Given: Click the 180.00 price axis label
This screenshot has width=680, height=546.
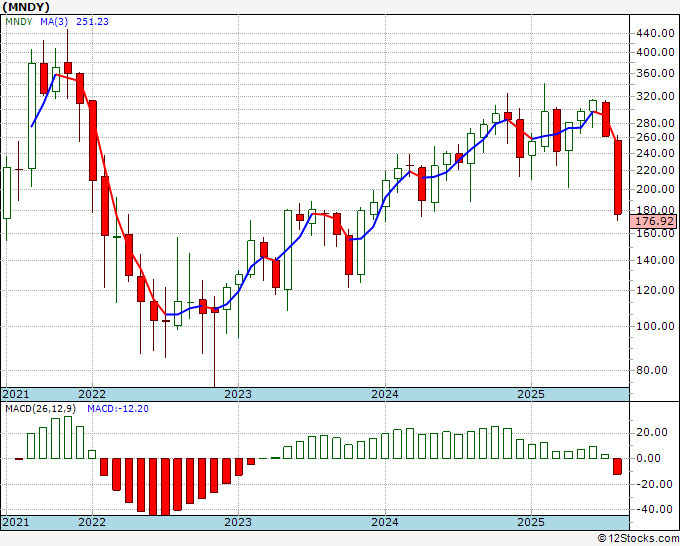Looking at the screenshot, I should point(655,210).
